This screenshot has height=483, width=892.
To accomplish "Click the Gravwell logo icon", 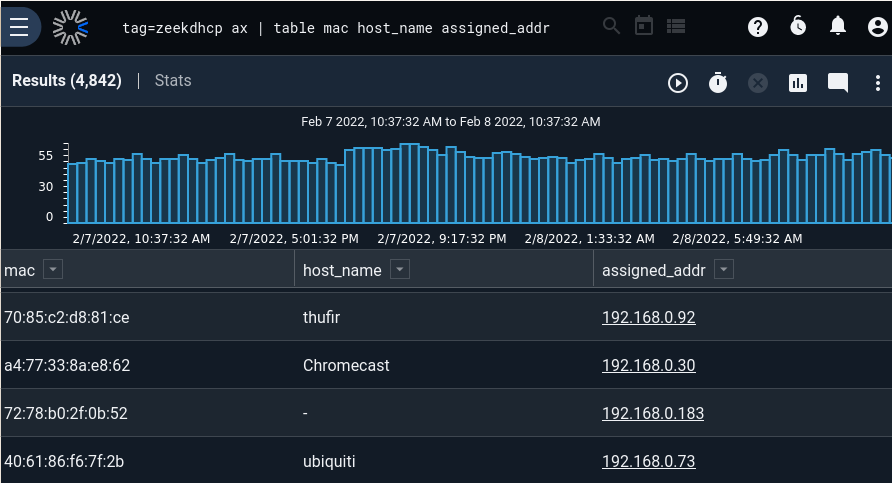I will (x=71, y=27).
